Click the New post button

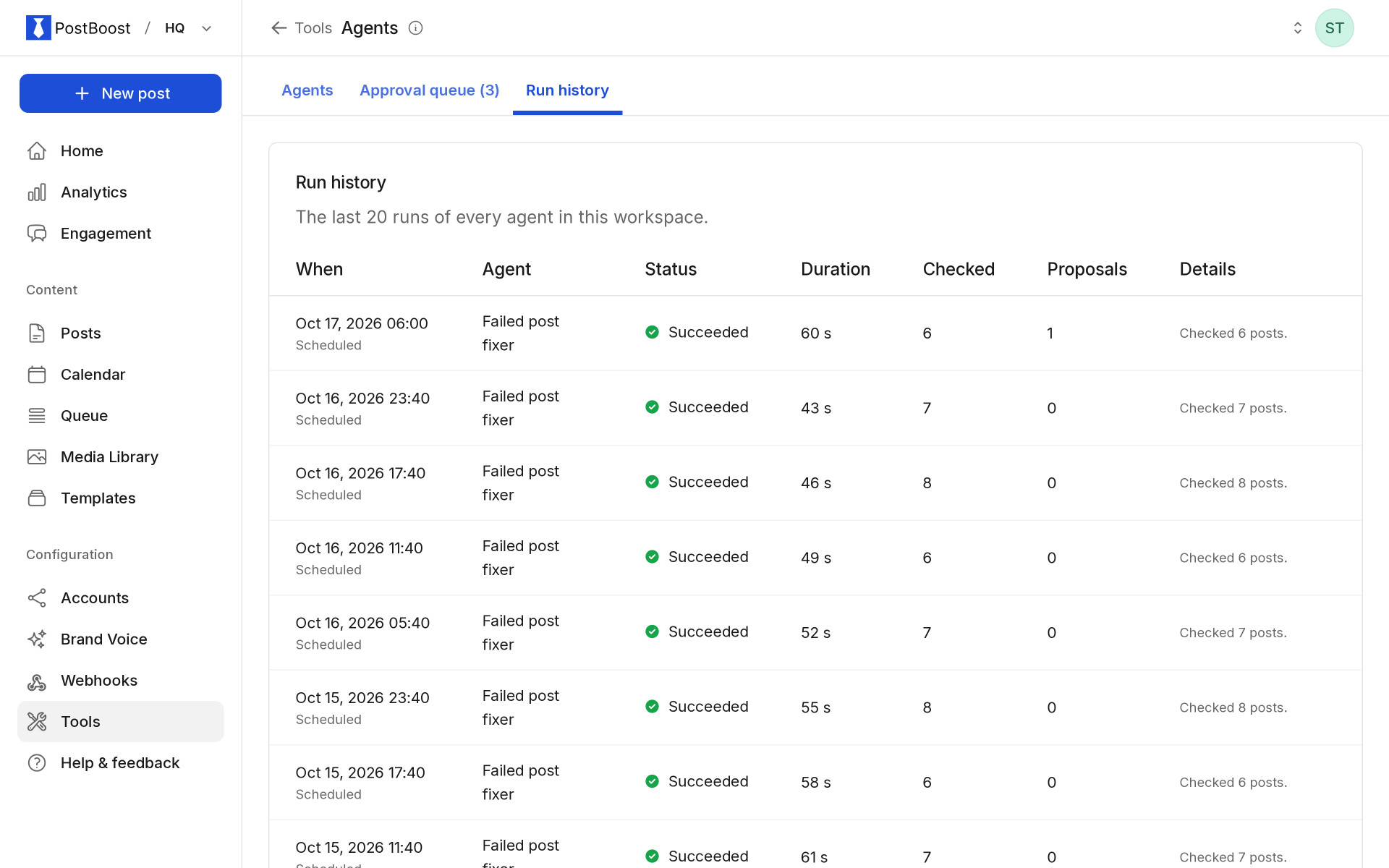click(x=121, y=93)
